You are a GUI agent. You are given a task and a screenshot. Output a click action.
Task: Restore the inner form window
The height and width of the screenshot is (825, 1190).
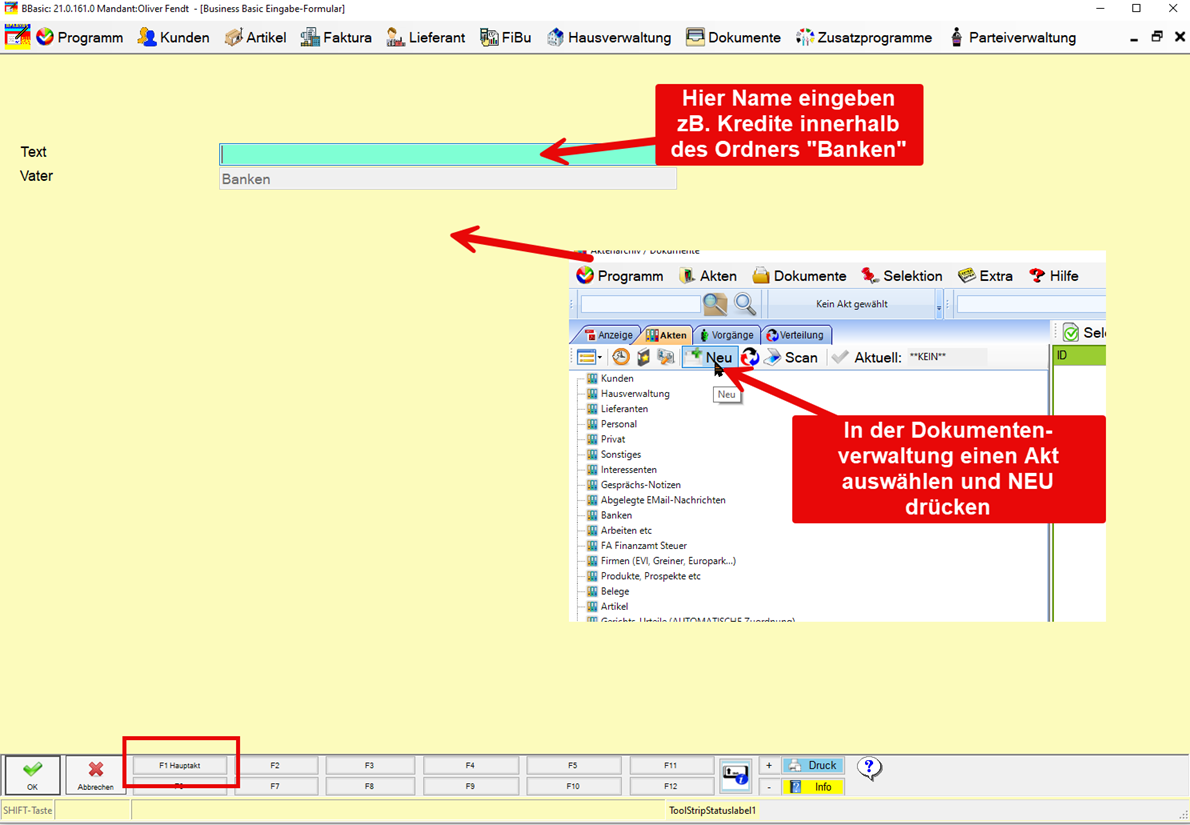[1157, 36]
